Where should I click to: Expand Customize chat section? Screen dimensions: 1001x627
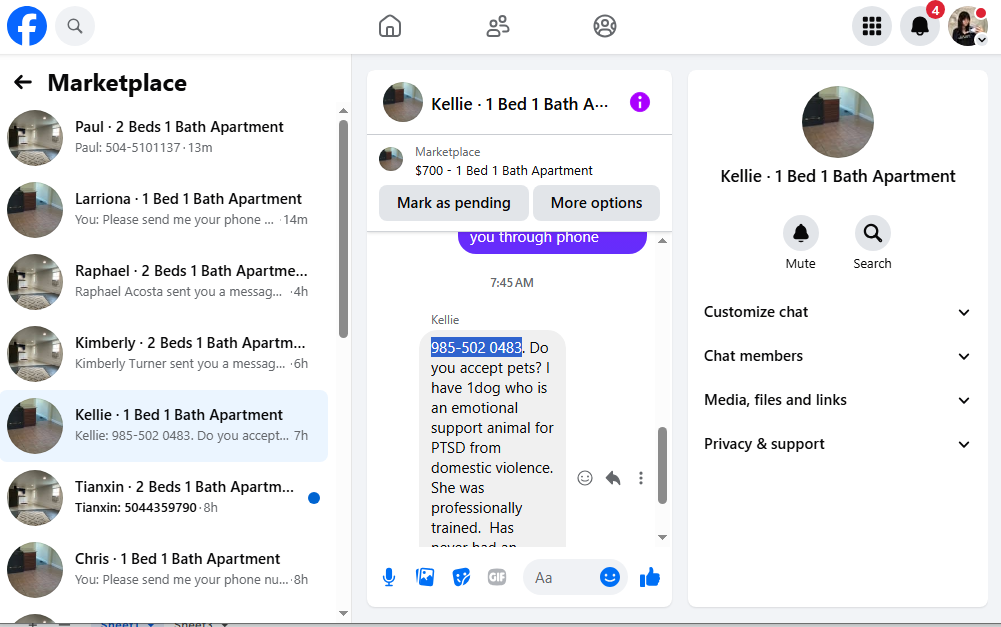pyautogui.click(x=837, y=312)
